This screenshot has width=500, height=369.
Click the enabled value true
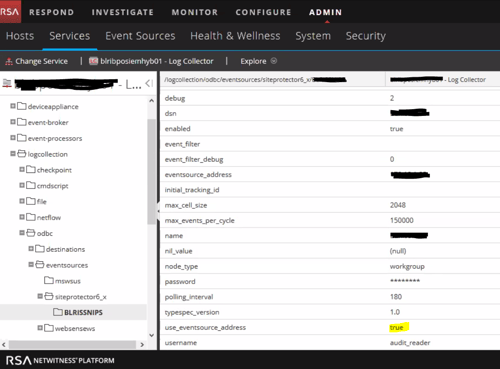[x=397, y=129]
